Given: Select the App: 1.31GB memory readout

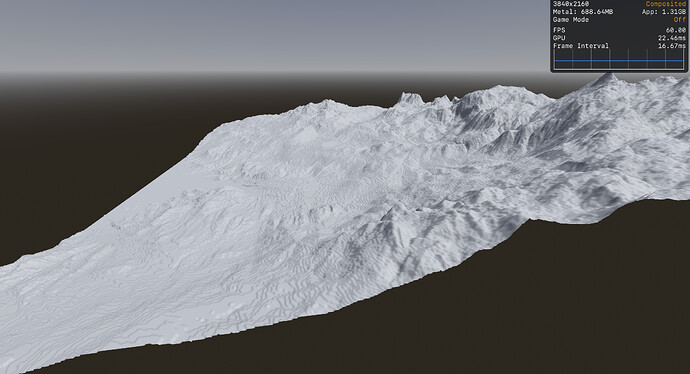Looking at the screenshot, I should coord(664,11).
